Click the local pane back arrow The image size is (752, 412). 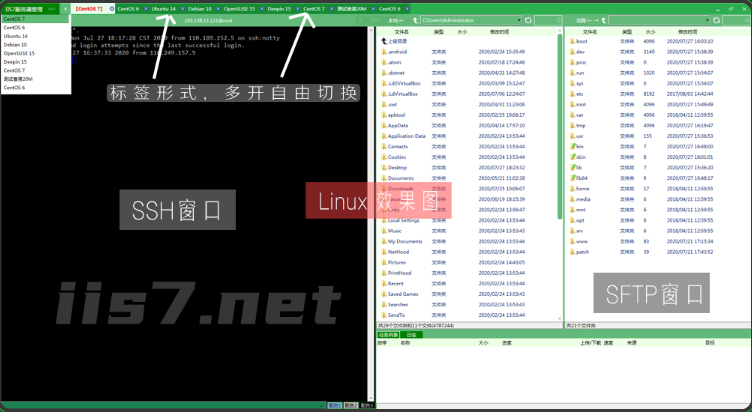[x=401, y=20]
